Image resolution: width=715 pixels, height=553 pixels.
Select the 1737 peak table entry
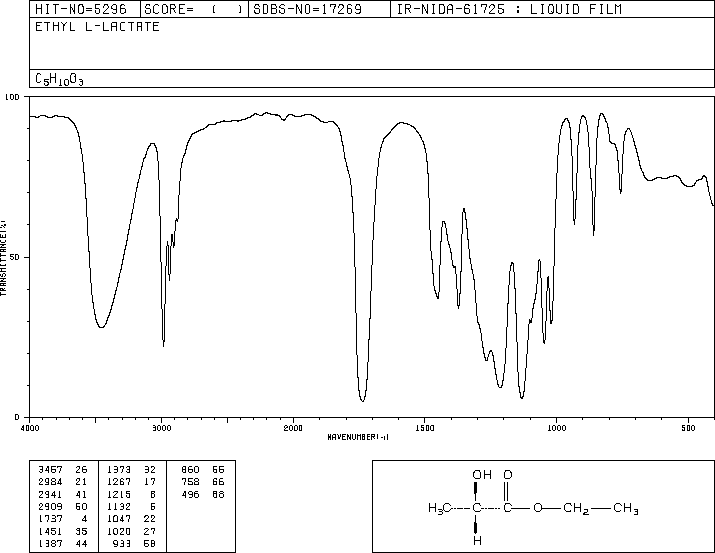(63, 519)
